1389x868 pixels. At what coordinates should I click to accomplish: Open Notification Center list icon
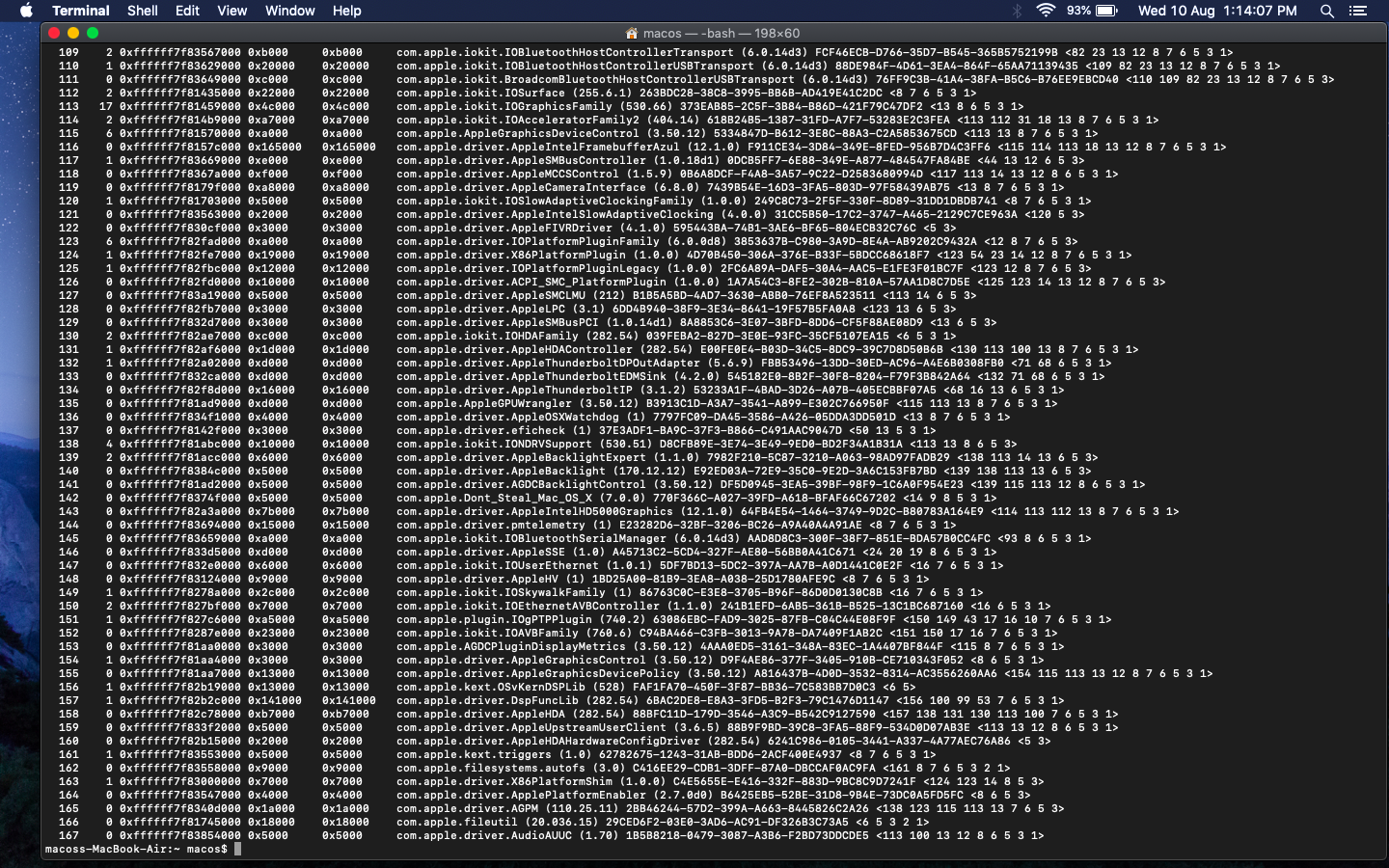[1358, 11]
